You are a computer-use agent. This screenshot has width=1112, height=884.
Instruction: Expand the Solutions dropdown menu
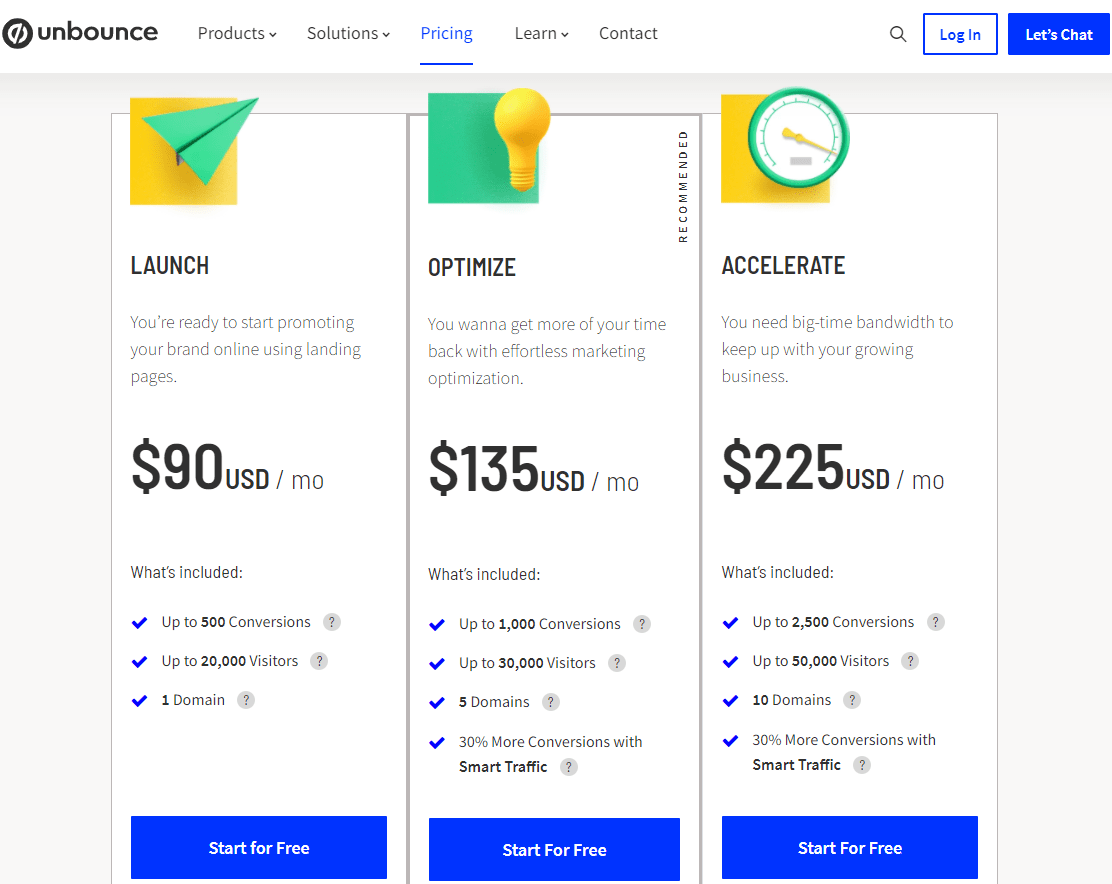click(348, 33)
